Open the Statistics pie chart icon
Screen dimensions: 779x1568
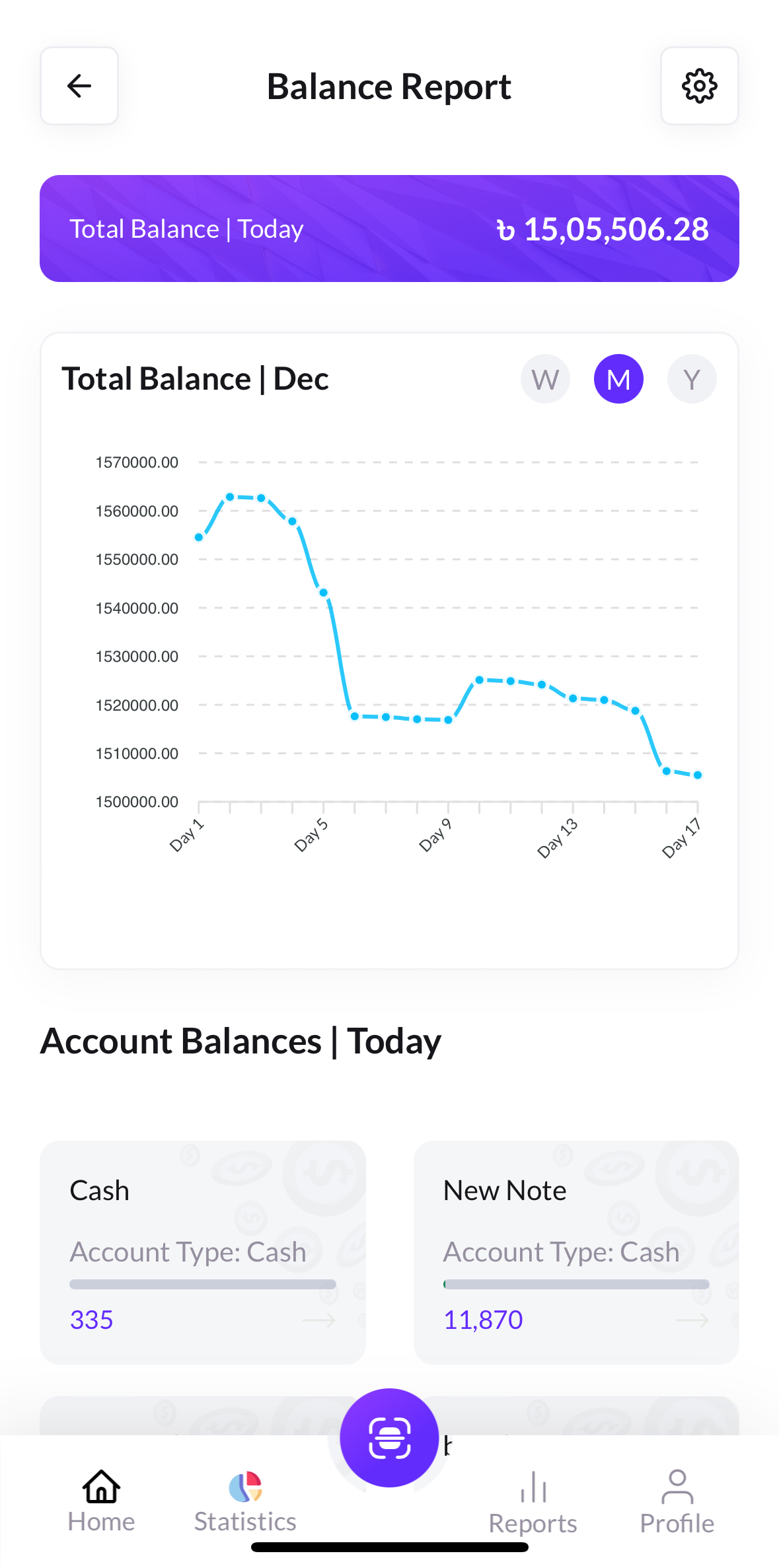245,1487
